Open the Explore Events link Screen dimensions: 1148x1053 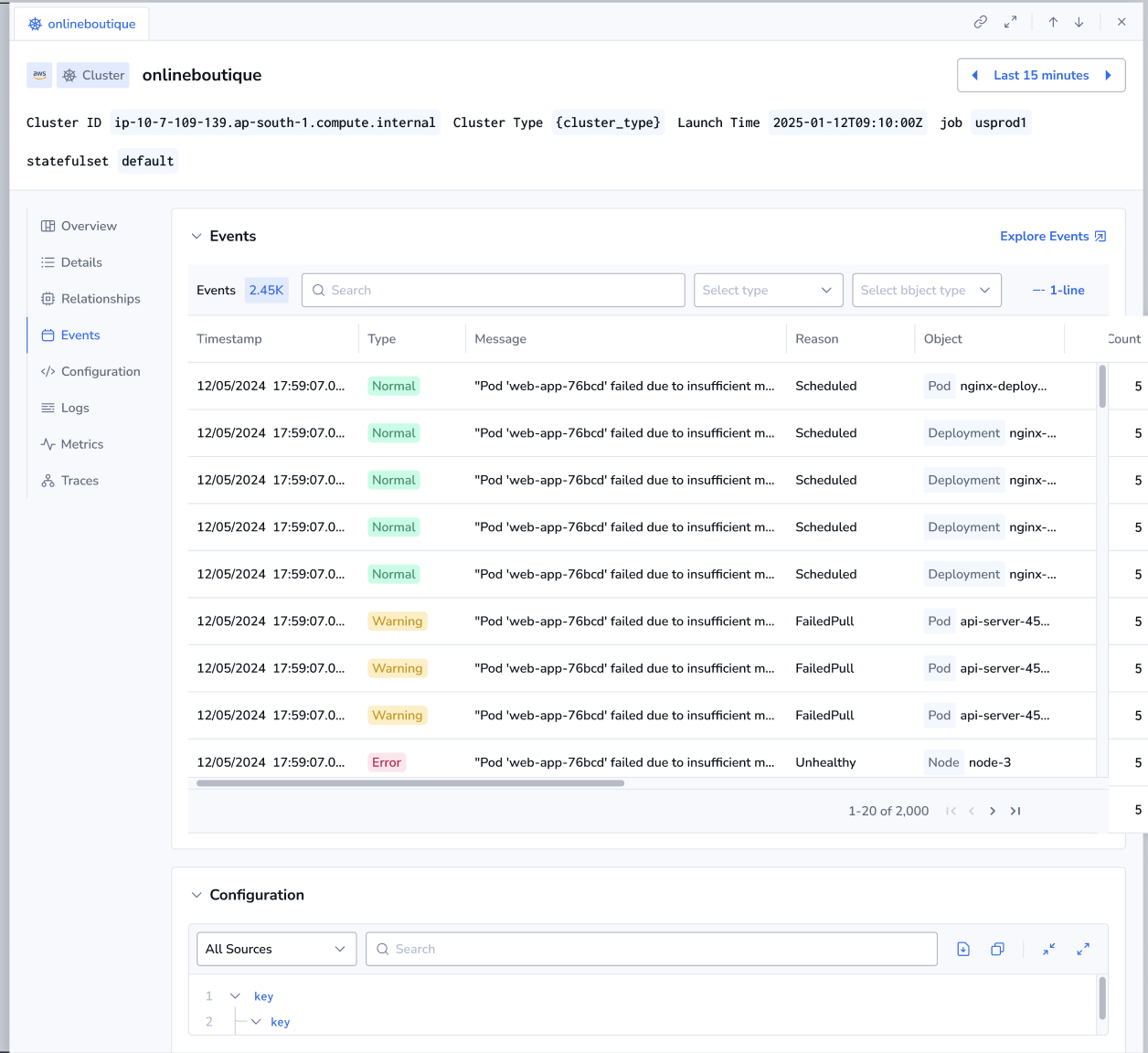click(x=1053, y=236)
